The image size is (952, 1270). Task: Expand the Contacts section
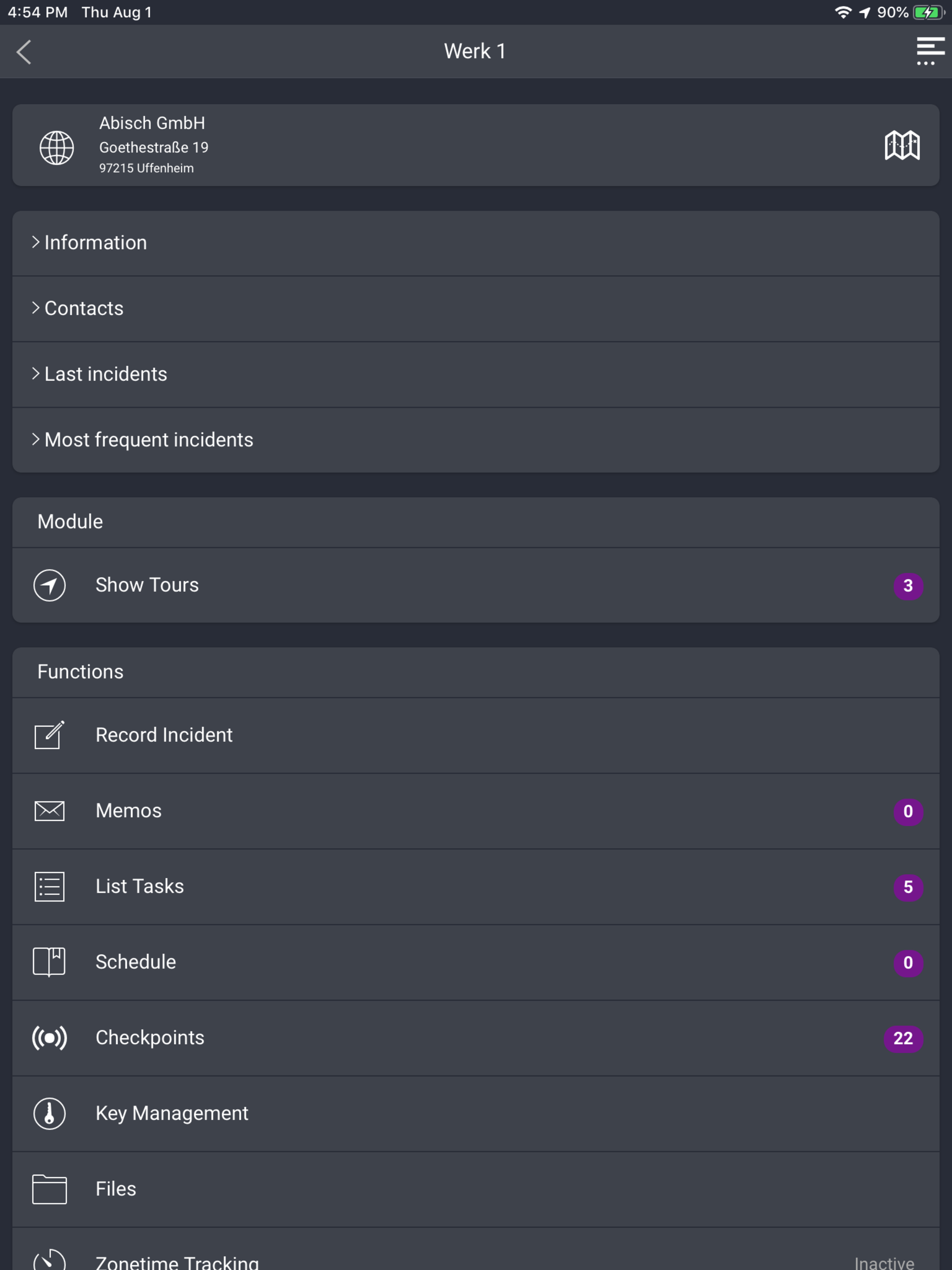click(x=476, y=309)
